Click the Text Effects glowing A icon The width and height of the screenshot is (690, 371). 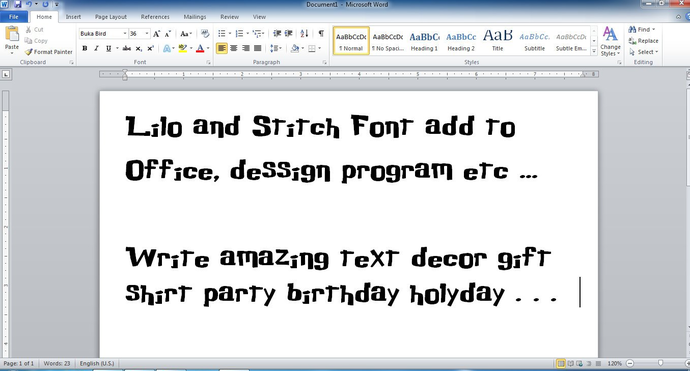pyautogui.click(x=167, y=48)
